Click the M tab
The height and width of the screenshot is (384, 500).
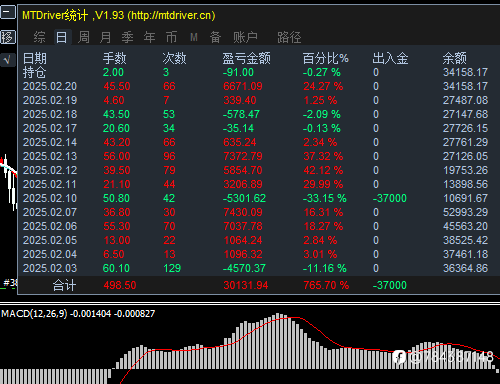pyautogui.click(x=194, y=37)
